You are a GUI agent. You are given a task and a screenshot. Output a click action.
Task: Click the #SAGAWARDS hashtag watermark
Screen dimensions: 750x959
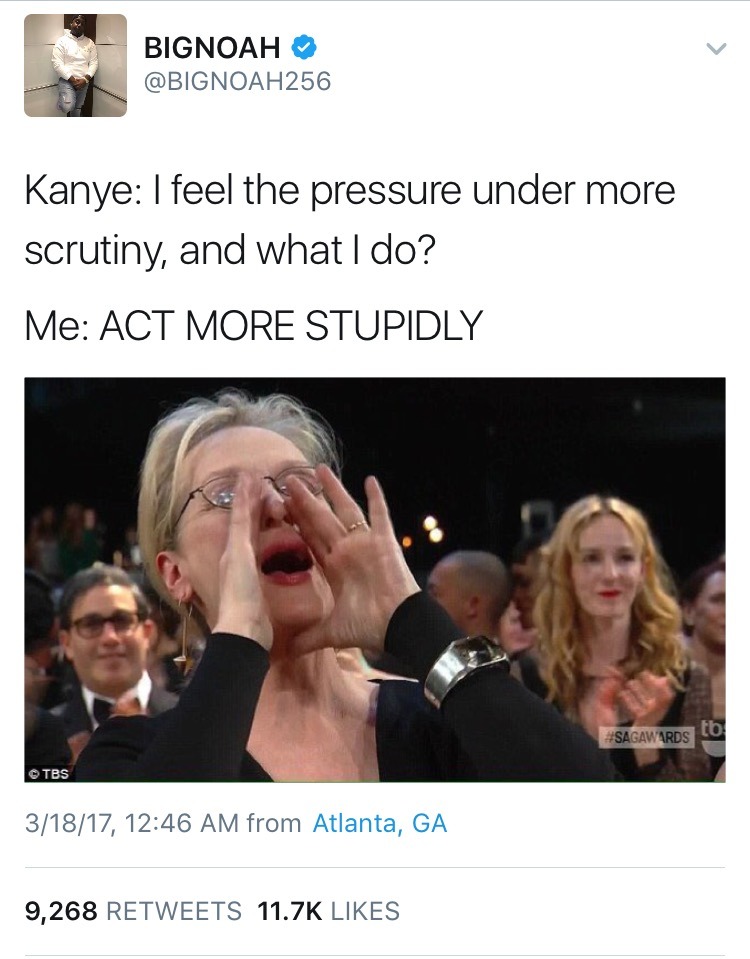click(646, 738)
